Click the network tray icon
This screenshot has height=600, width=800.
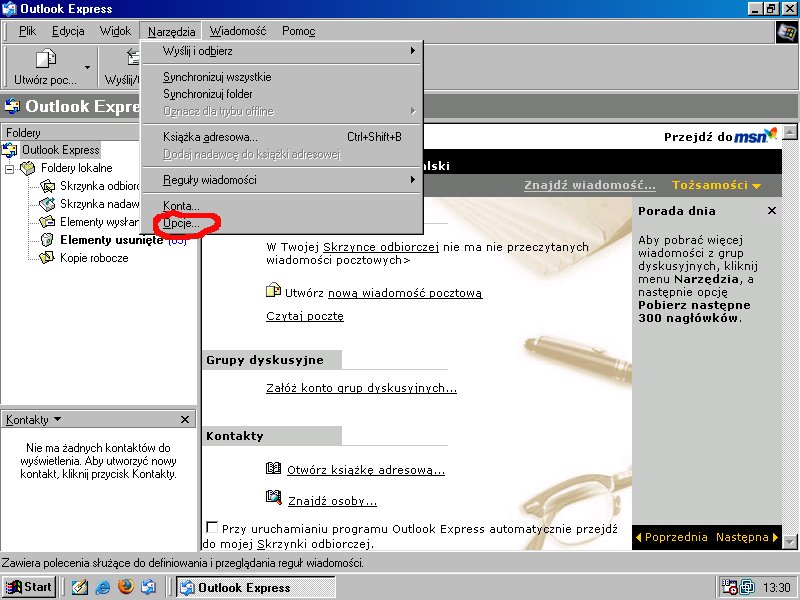[x=747, y=587]
